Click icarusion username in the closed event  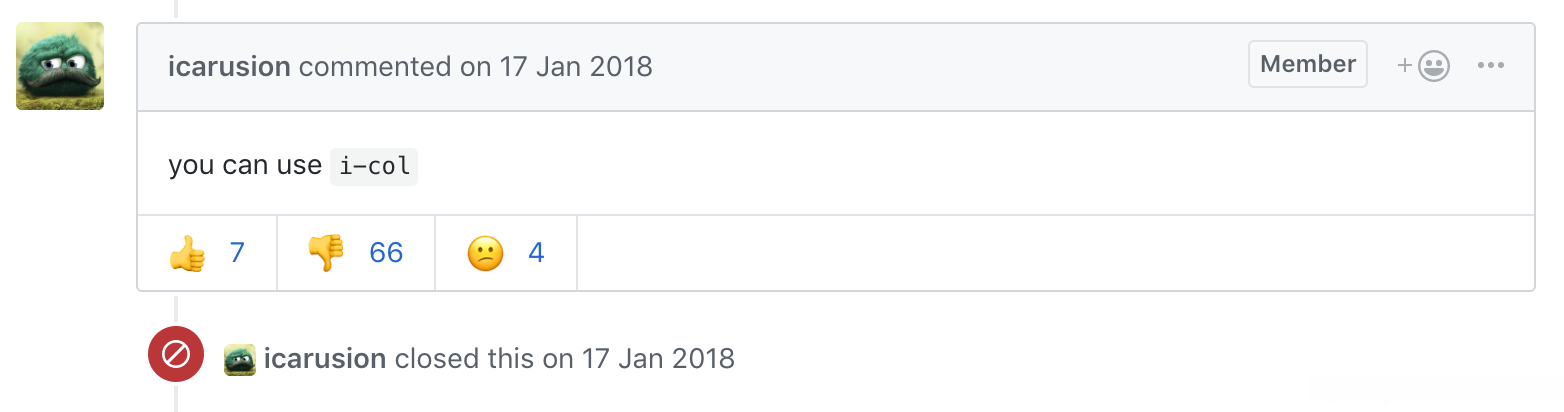click(x=325, y=359)
